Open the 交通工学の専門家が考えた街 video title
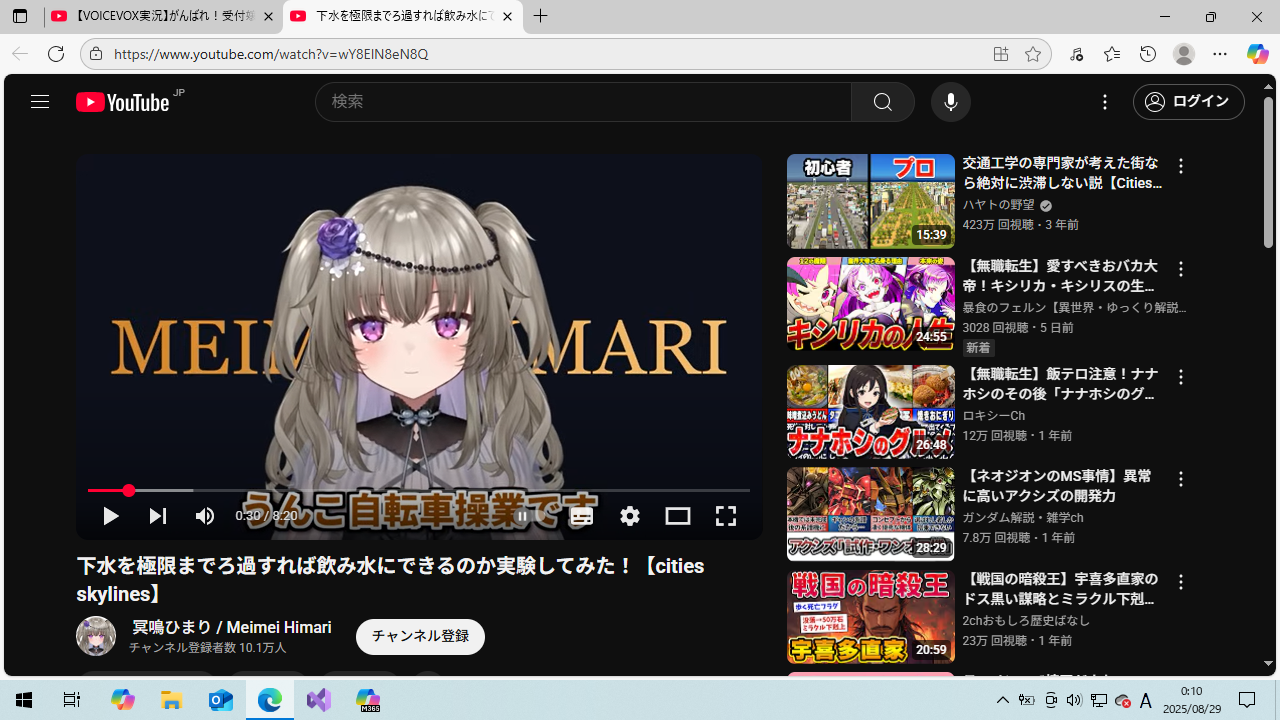1280x720 pixels. point(1062,173)
